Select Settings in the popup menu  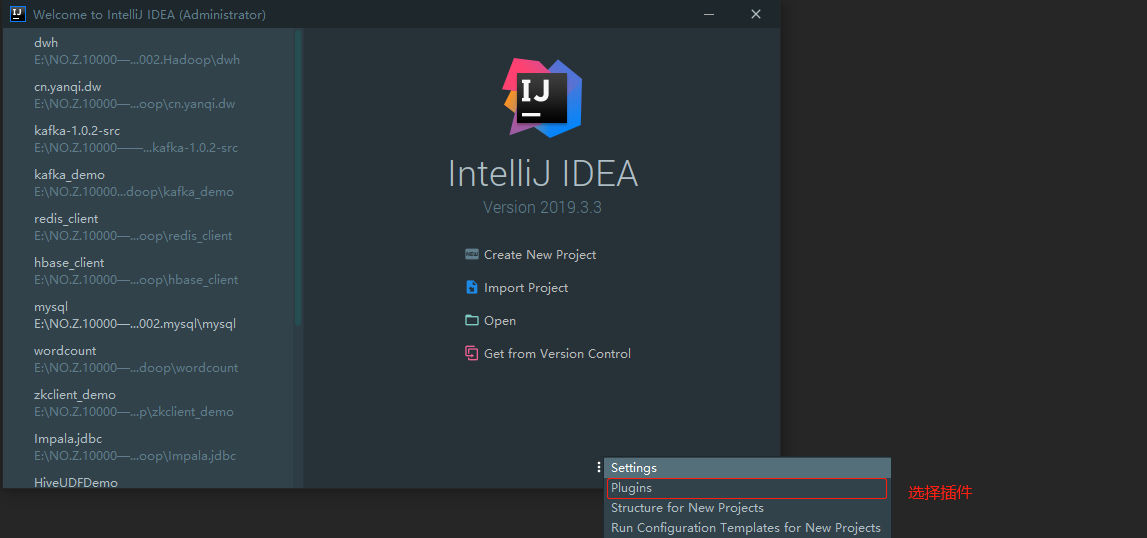tap(747, 468)
